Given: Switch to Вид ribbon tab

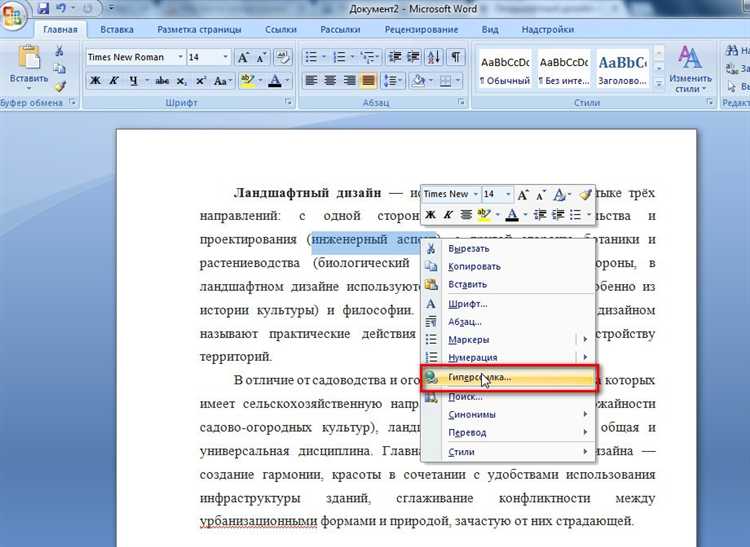Looking at the screenshot, I should click(490, 29).
